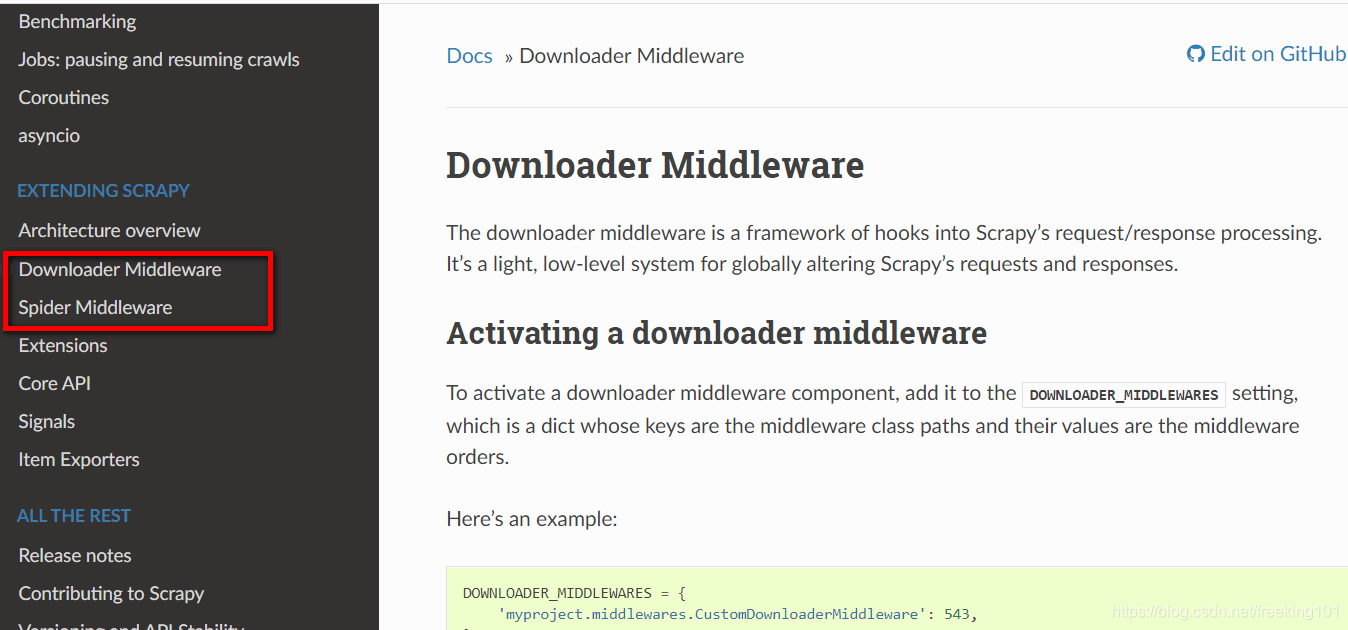Click the Here's an example: text
Viewport: 1348px width, 630px height.
(532, 519)
